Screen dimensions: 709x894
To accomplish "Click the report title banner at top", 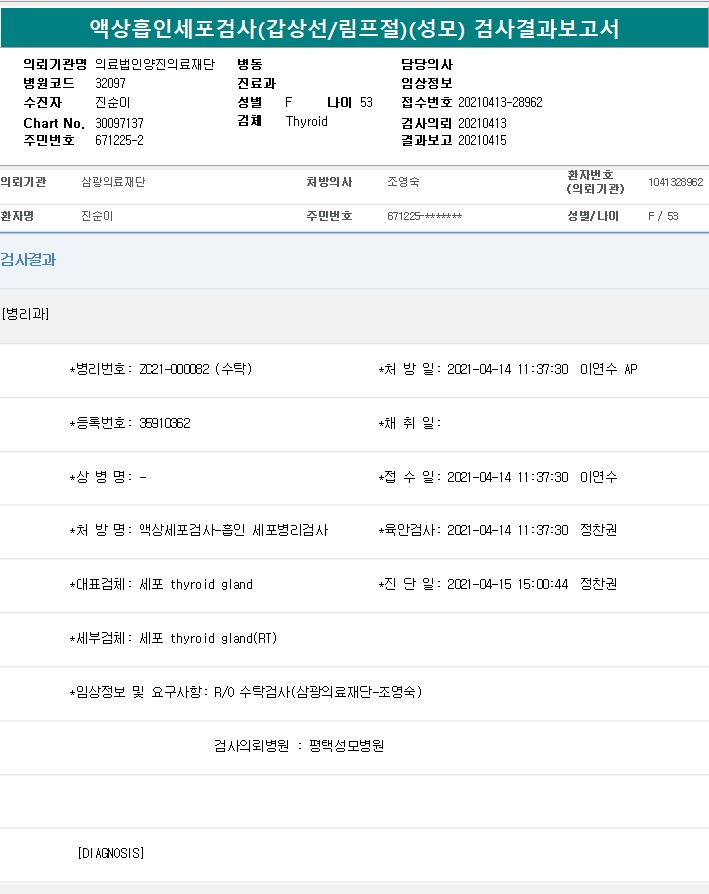I will pos(354,29).
